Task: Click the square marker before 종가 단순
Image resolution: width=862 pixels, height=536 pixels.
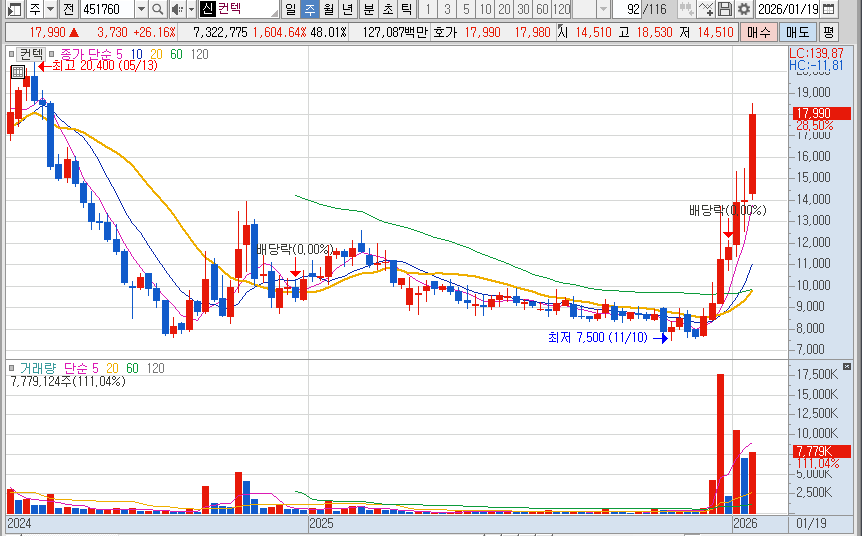Action: click(52, 54)
